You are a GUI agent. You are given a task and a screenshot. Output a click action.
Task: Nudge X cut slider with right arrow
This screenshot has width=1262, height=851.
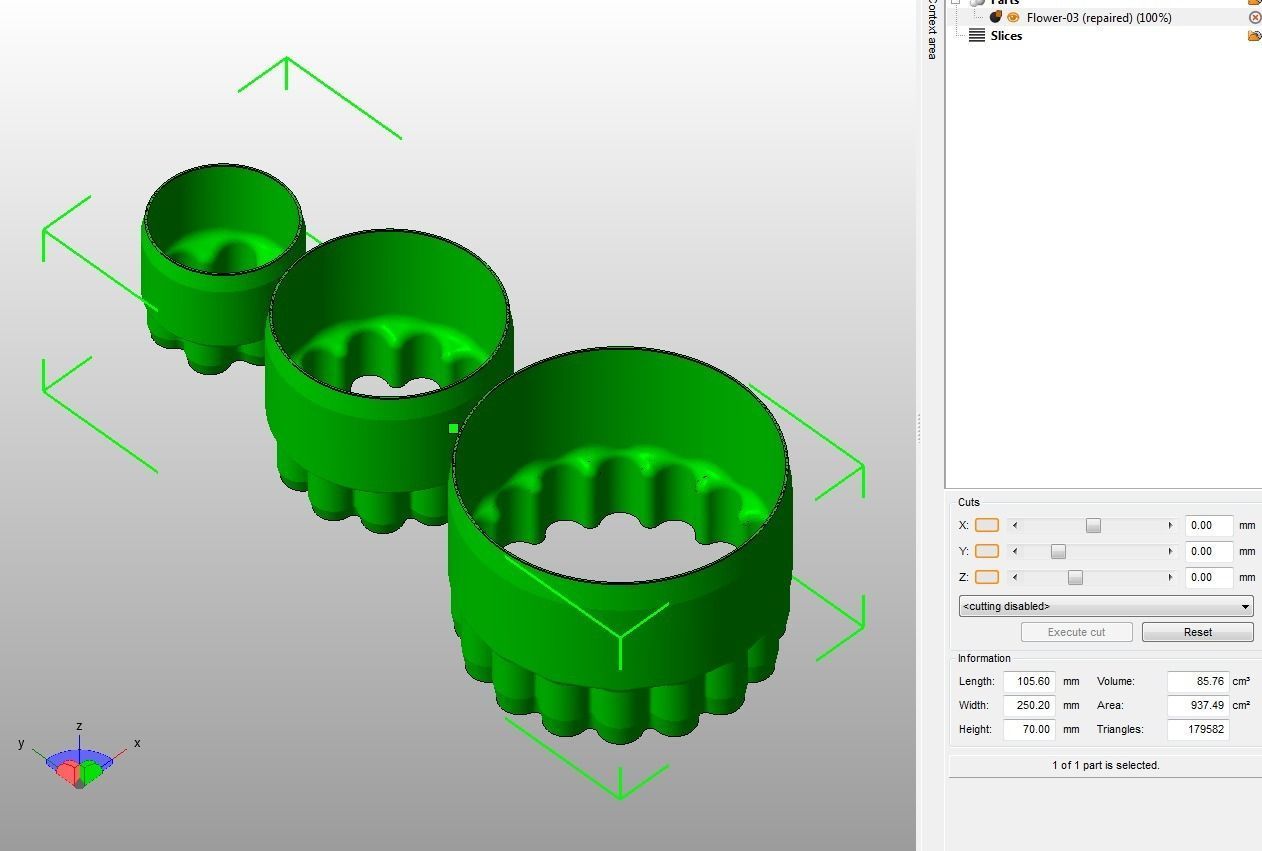(1170, 525)
